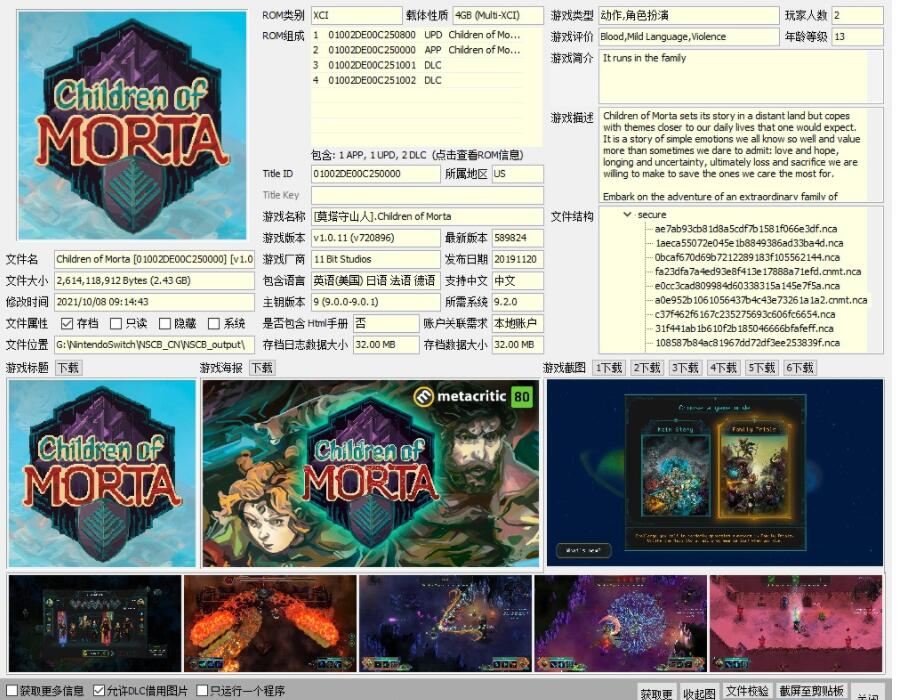Click the game poster with metacritic 80
The height and width of the screenshot is (700, 898).
[x=371, y=473]
